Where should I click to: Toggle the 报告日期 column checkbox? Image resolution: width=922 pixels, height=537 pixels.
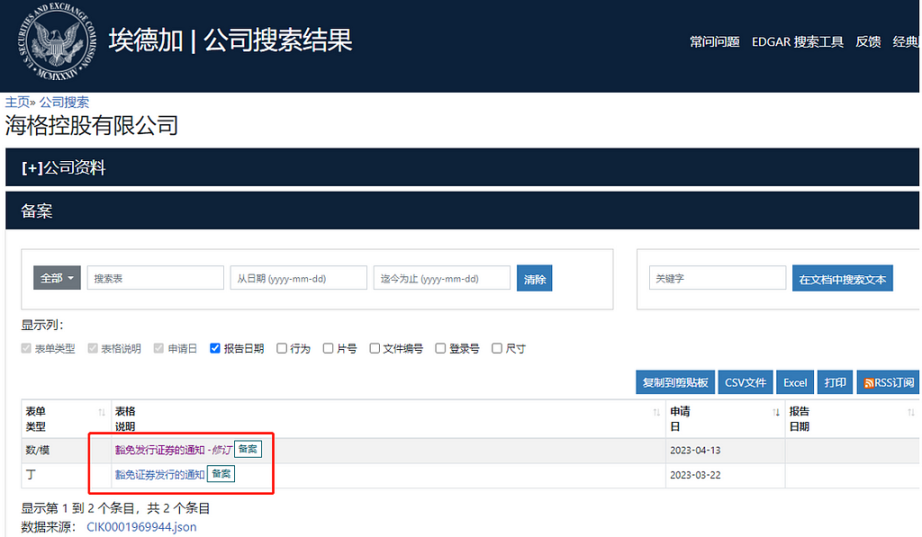pos(216,349)
